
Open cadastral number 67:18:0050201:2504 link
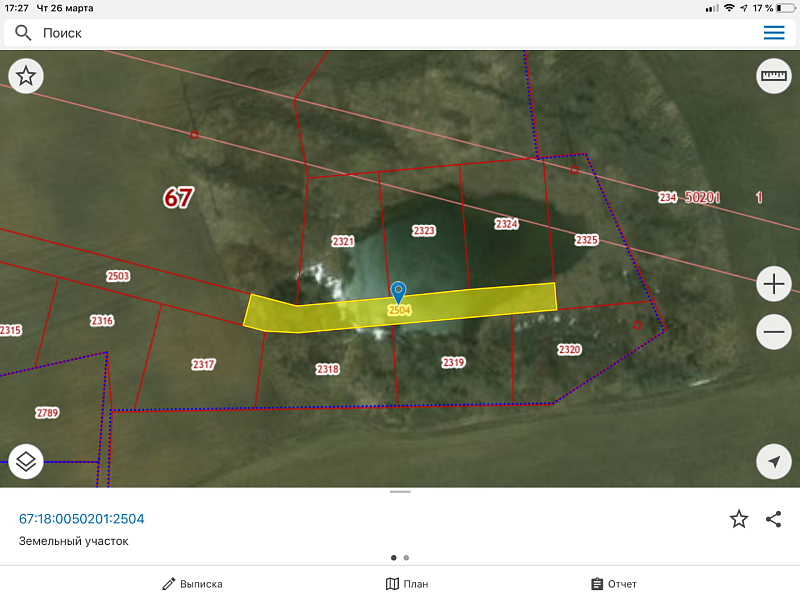coord(82,518)
